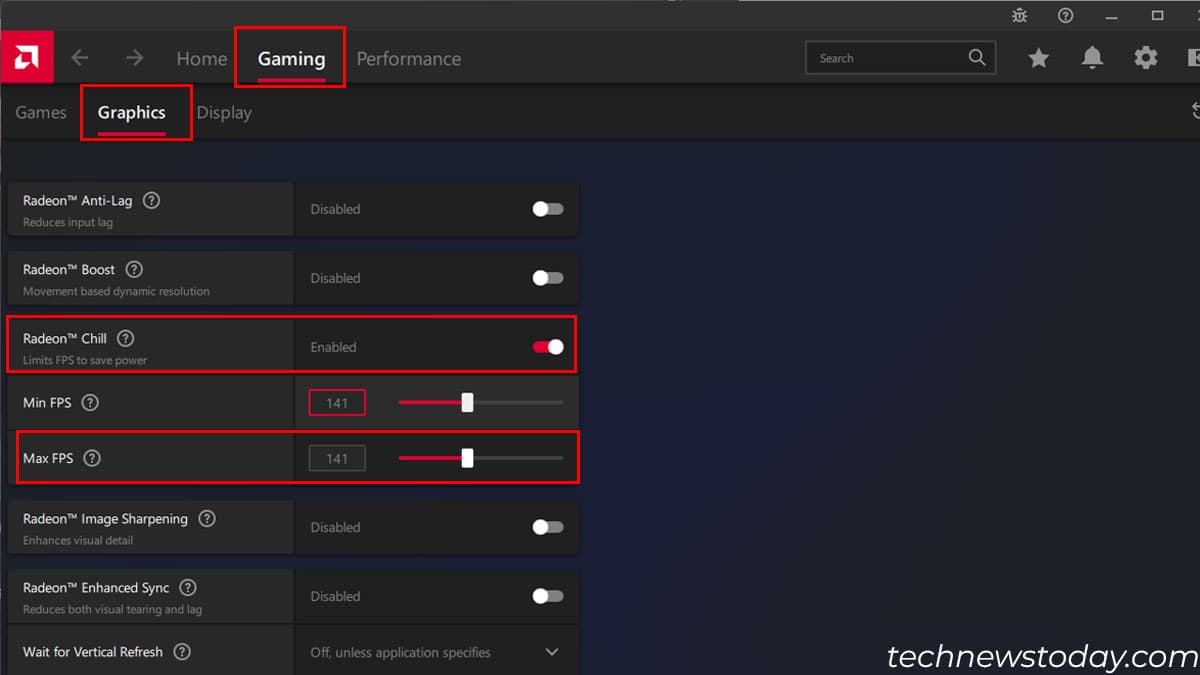
Task: Select the Gaming tab
Action: click(x=291, y=59)
